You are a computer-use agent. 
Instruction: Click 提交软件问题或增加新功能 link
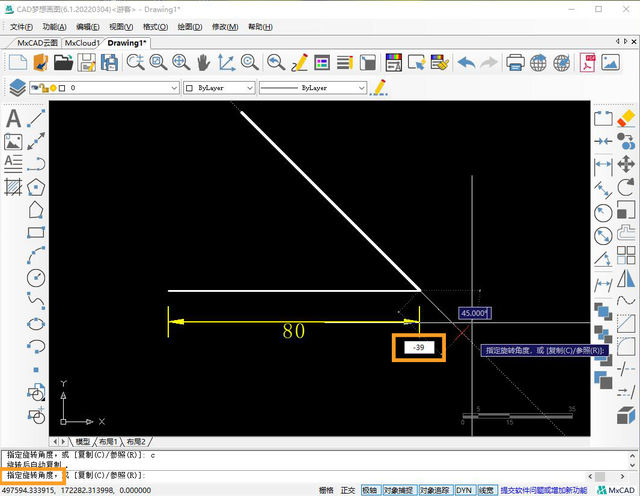point(544,490)
